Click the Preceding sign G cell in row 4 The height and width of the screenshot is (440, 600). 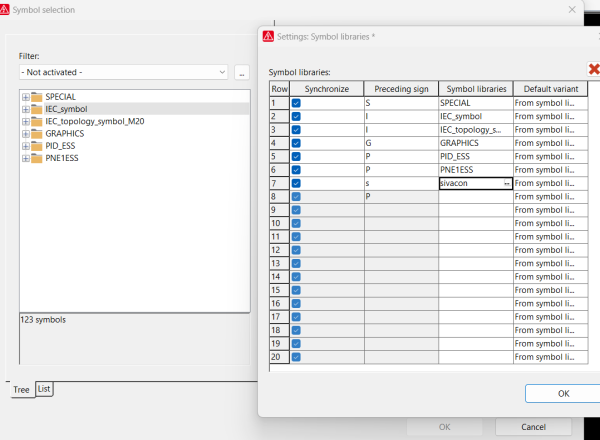pyautogui.click(x=401, y=143)
